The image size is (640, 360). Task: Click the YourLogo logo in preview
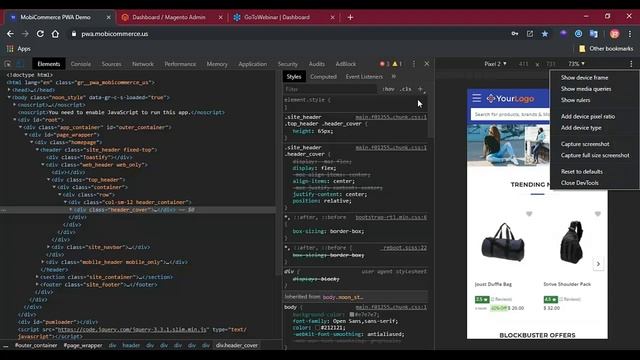(510, 98)
